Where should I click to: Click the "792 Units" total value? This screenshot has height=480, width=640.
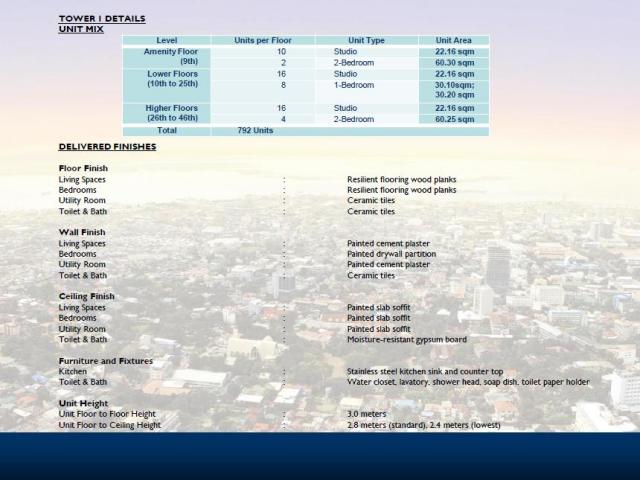click(255, 131)
